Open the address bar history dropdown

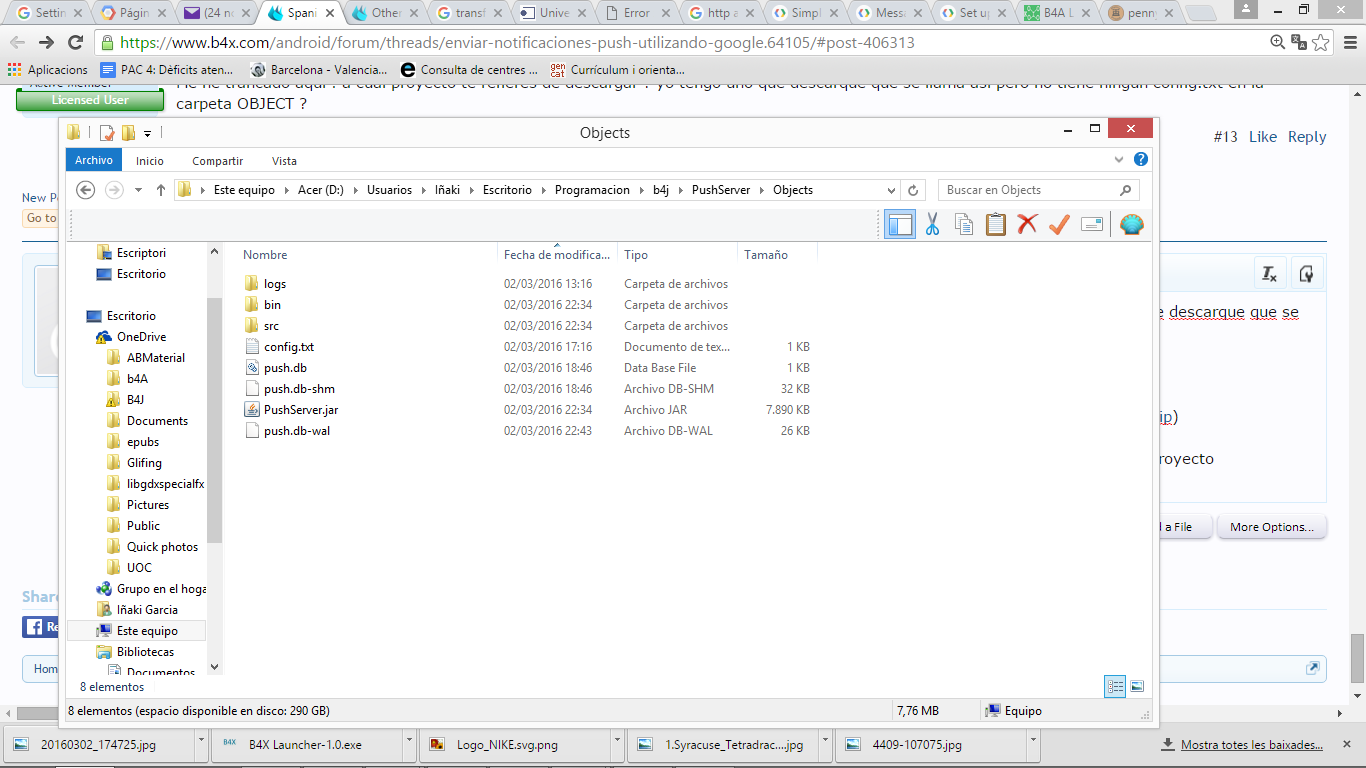pyautogui.click(x=891, y=190)
